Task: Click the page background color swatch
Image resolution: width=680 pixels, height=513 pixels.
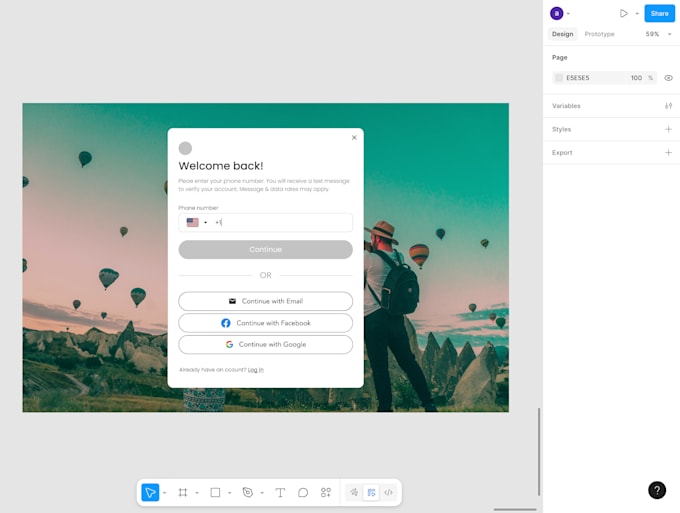Action: [559, 78]
